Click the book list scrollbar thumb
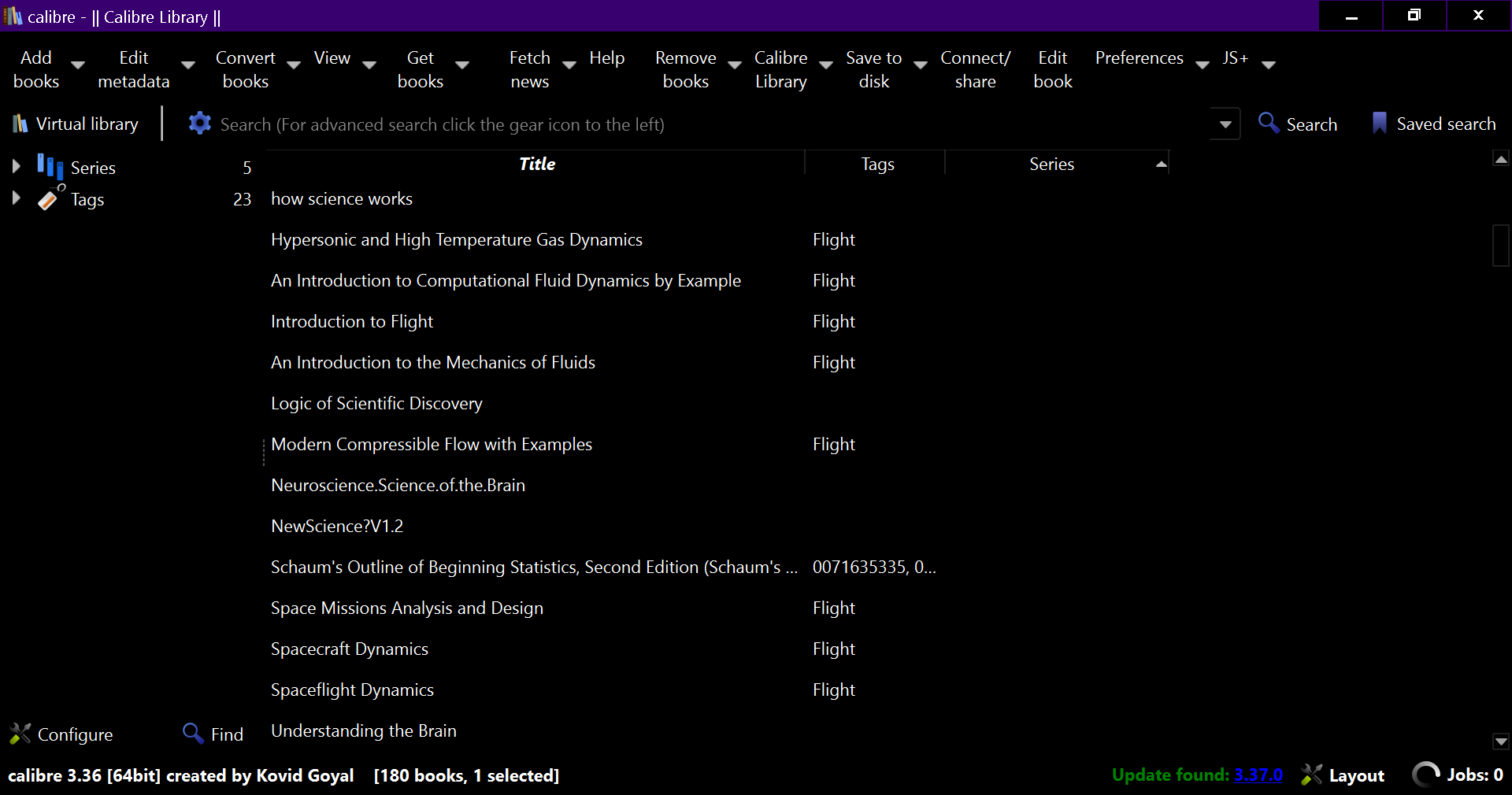Viewport: 1512px width, 795px height. [x=1501, y=245]
